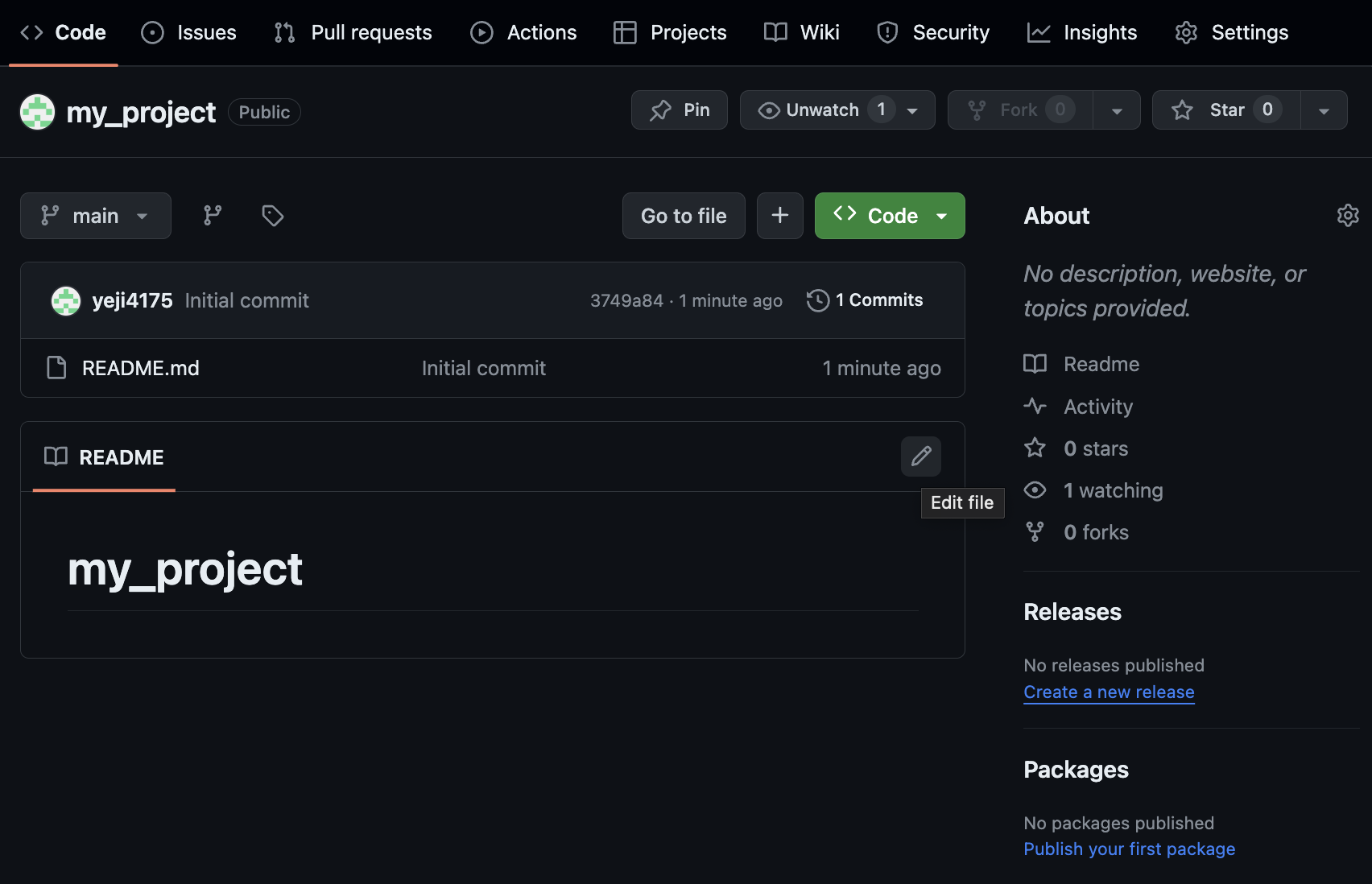Open the latest 'Initial commit' message link

(x=246, y=300)
